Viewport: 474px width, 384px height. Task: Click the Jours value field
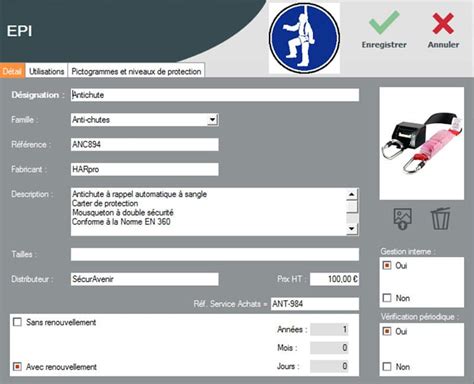[x=329, y=366]
